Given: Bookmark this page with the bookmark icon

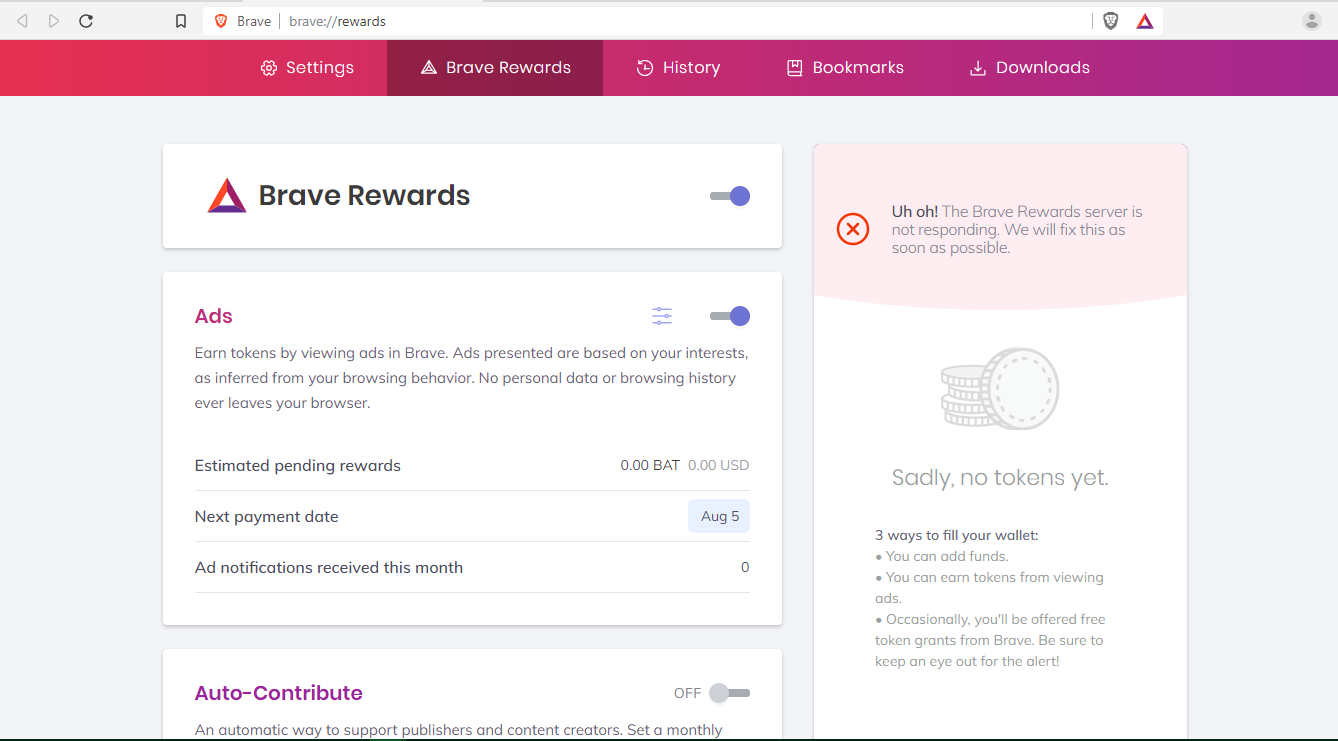Looking at the screenshot, I should click(181, 21).
